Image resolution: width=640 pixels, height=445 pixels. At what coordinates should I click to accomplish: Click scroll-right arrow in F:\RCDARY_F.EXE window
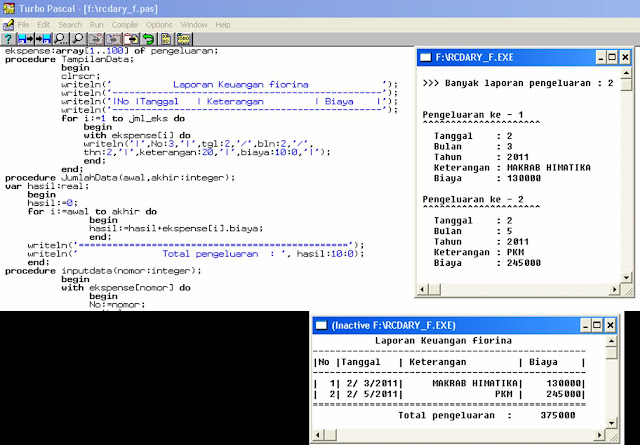point(615,289)
